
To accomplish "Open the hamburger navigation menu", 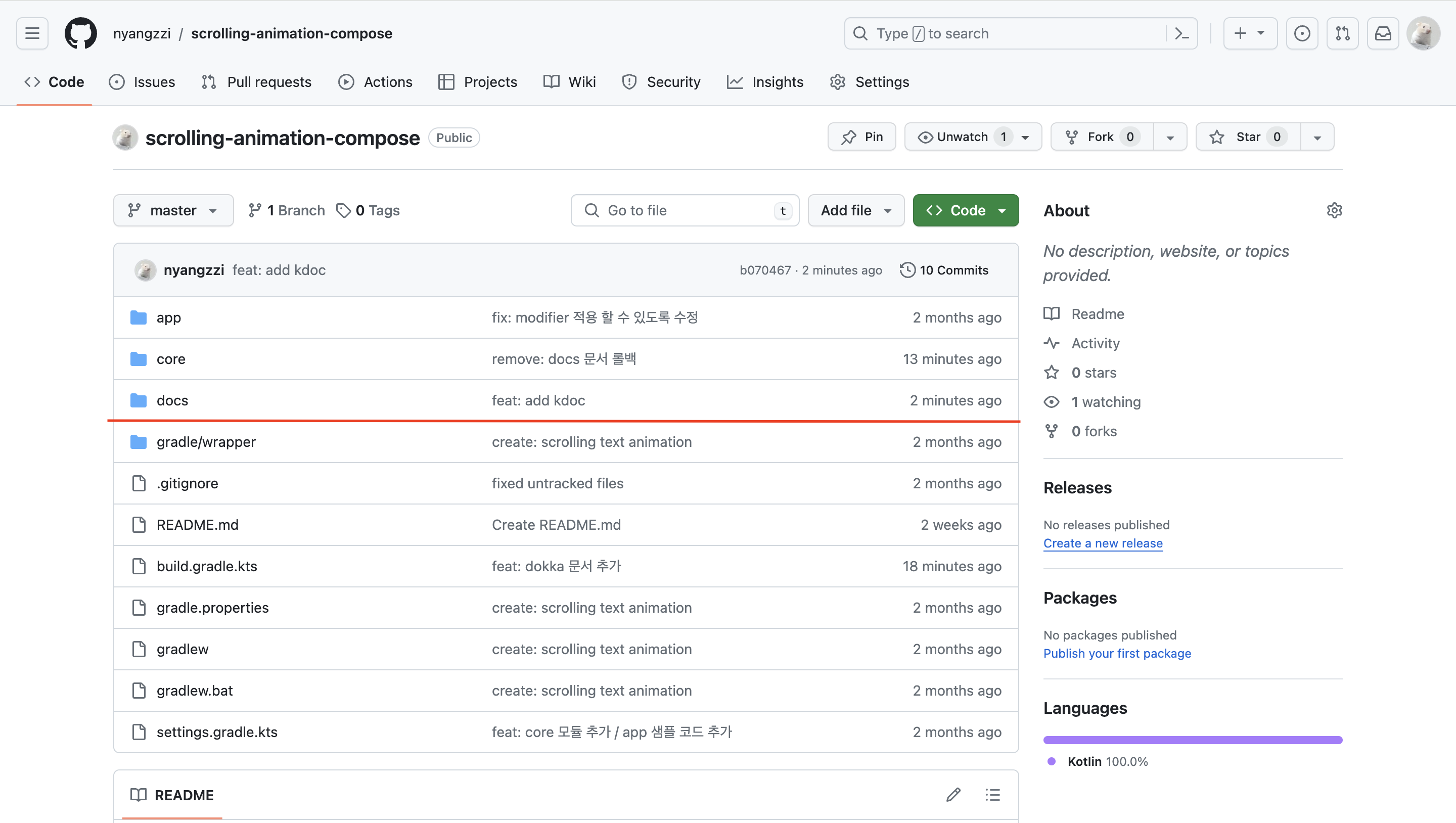I will [x=32, y=33].
